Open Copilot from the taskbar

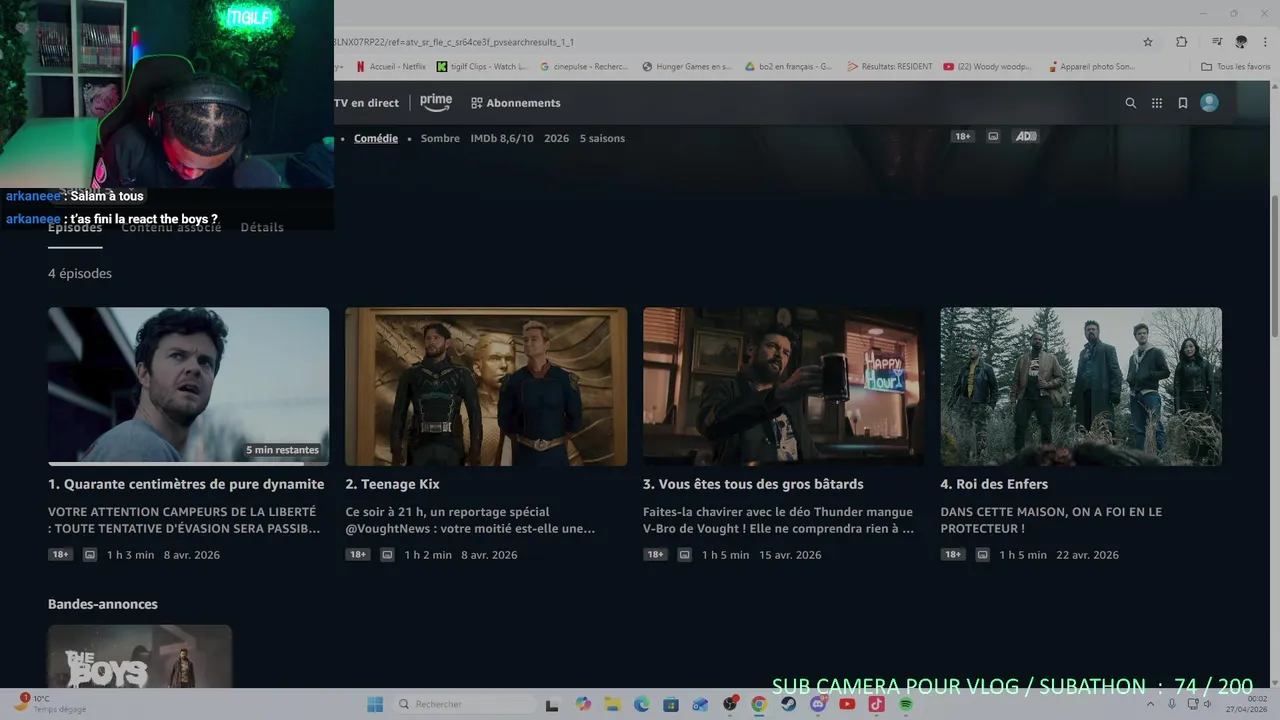tap(583, 704)
